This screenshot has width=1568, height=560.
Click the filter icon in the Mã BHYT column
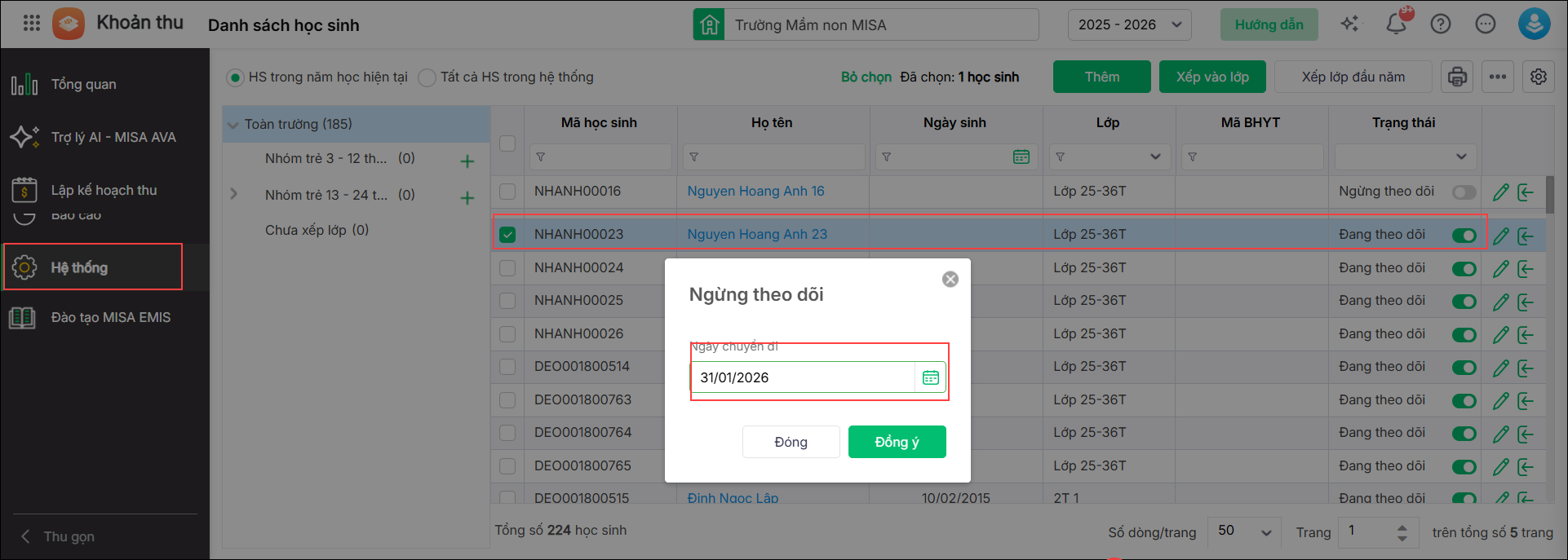click(x=1192, y=157)
